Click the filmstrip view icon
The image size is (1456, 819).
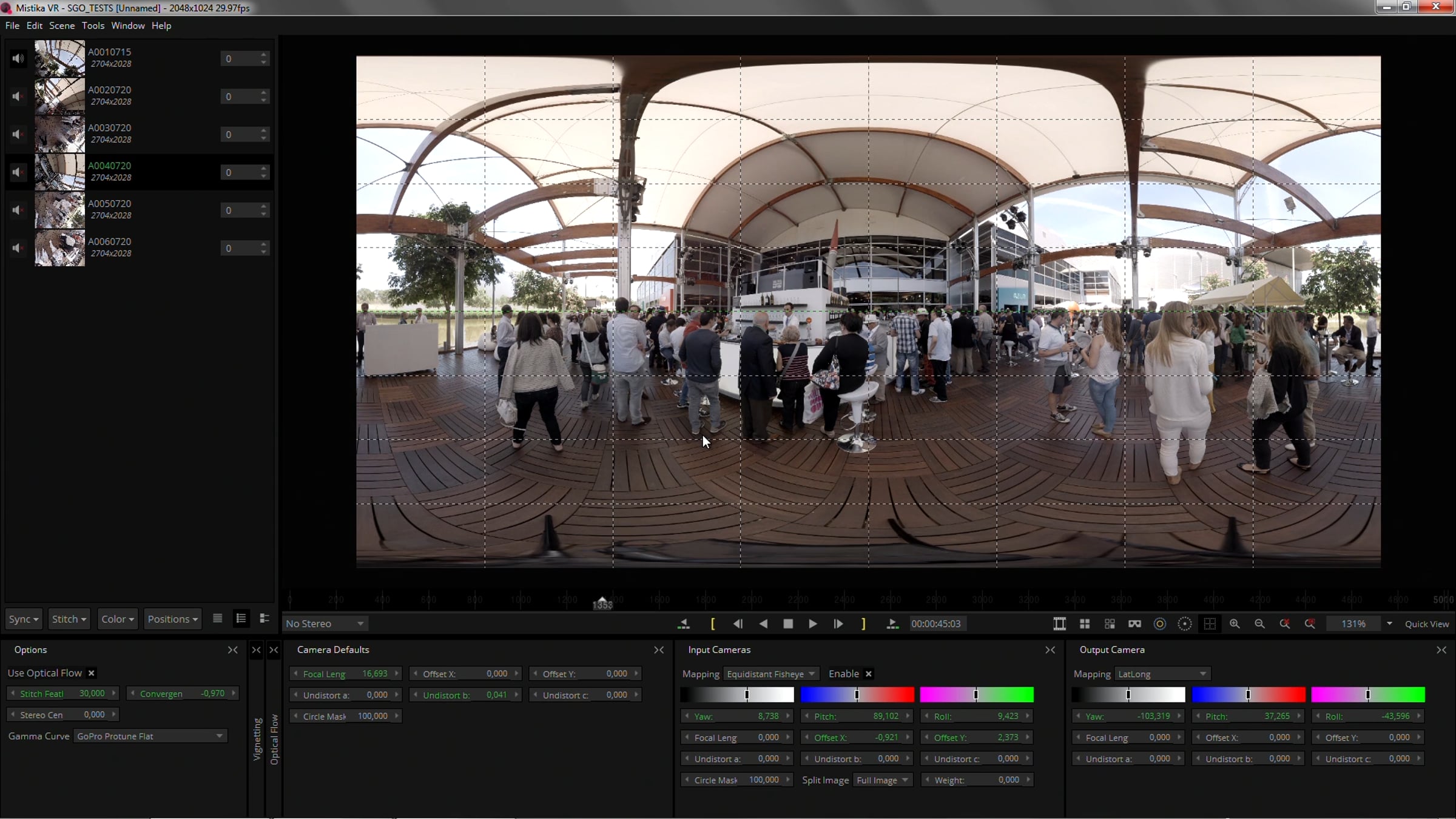pyautogui.click(x=1059, y=624)
